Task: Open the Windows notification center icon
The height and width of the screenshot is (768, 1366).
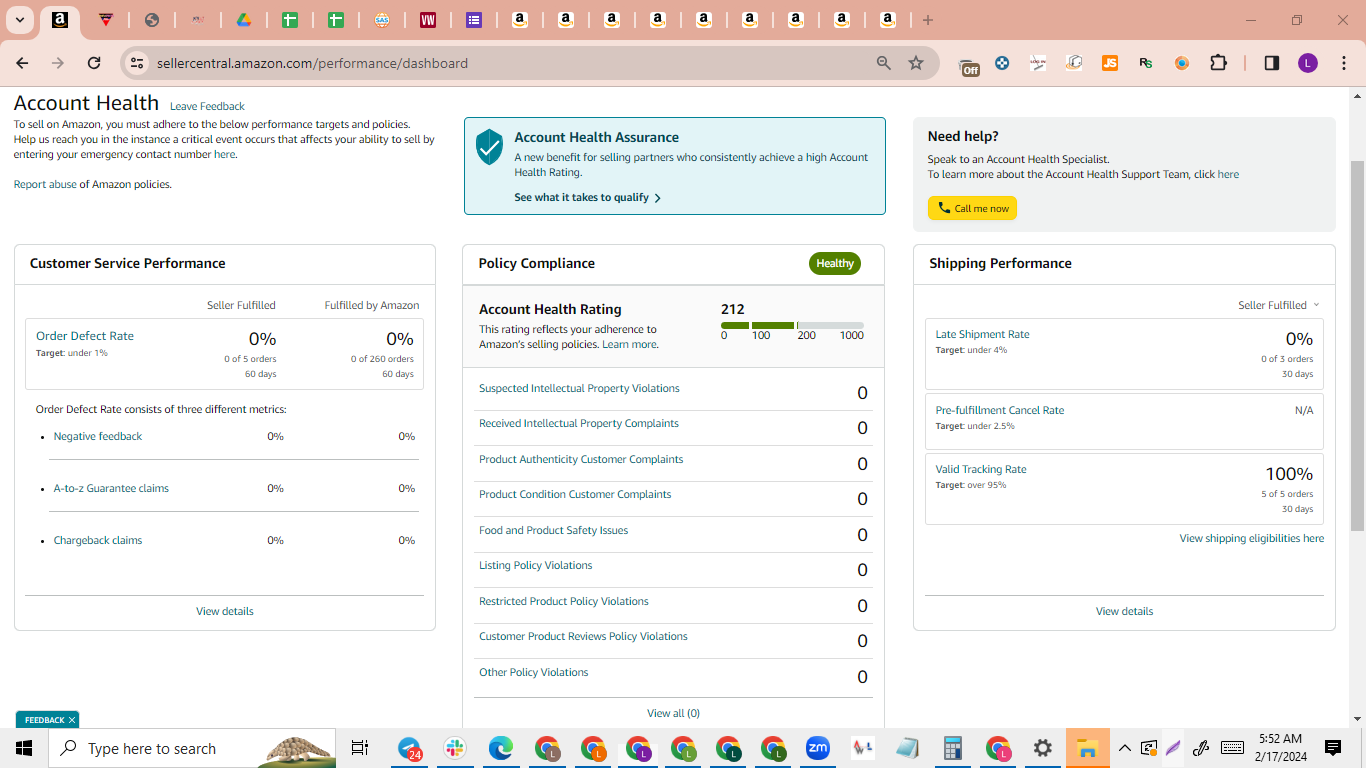Action: click(1333, 748)
